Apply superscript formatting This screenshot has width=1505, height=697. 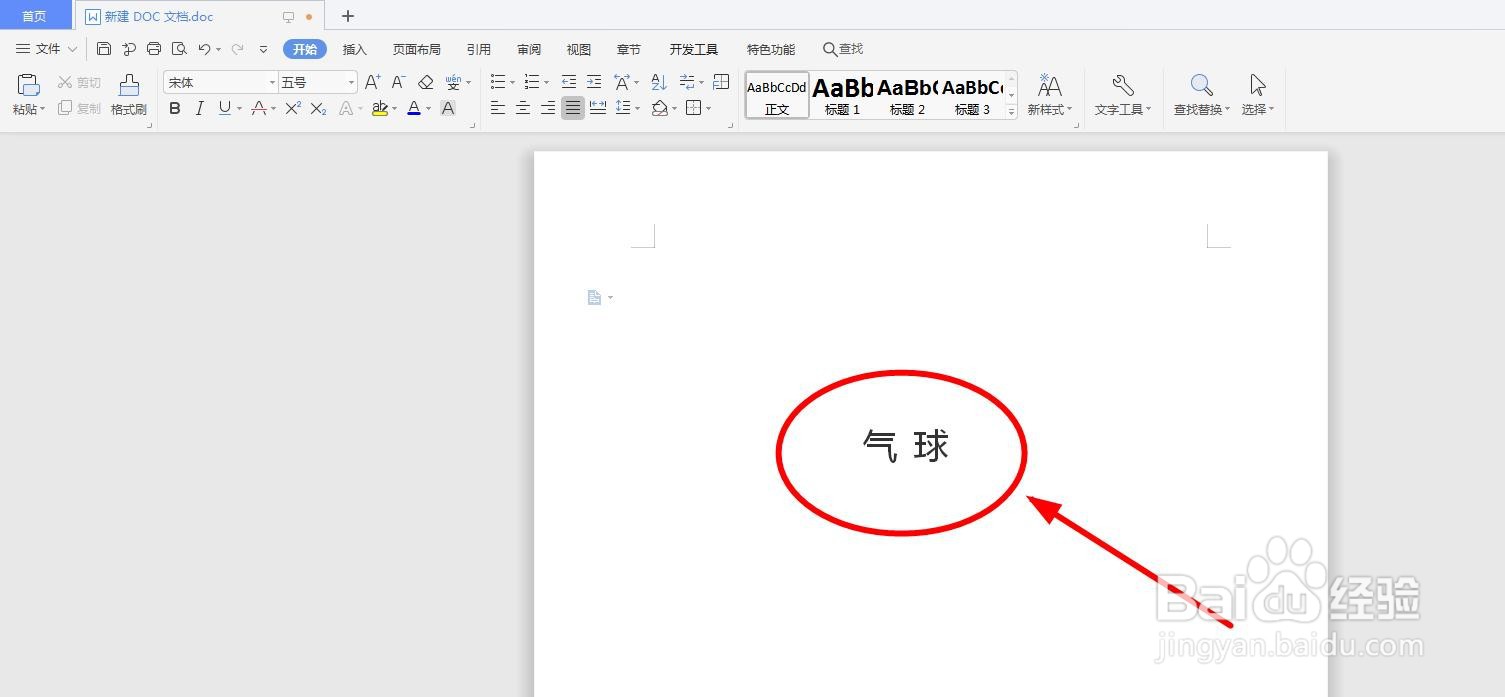coord(291,108)
